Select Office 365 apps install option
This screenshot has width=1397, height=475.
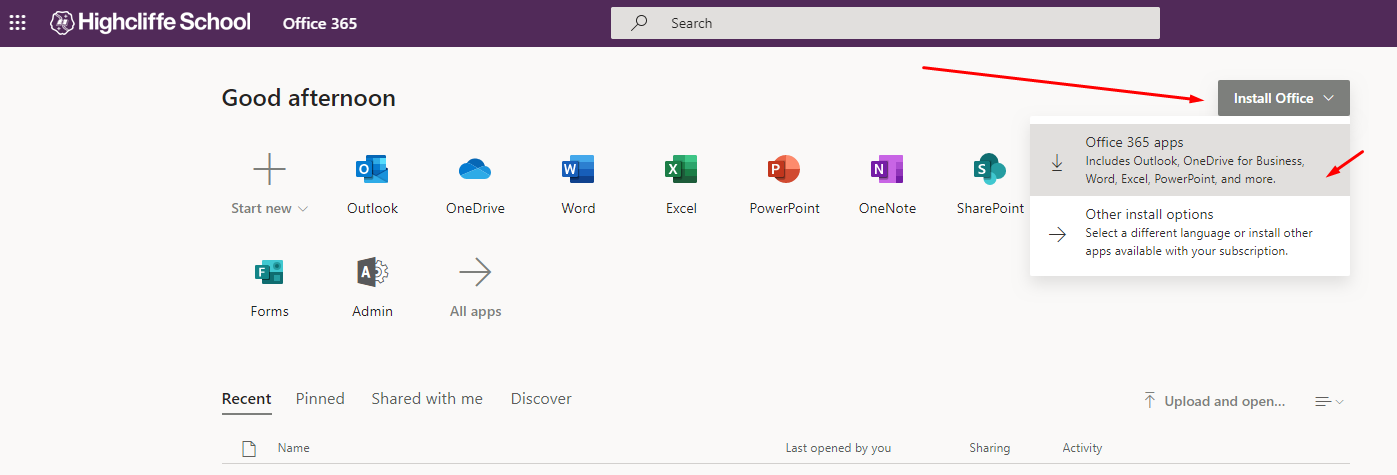point(1190,161)
